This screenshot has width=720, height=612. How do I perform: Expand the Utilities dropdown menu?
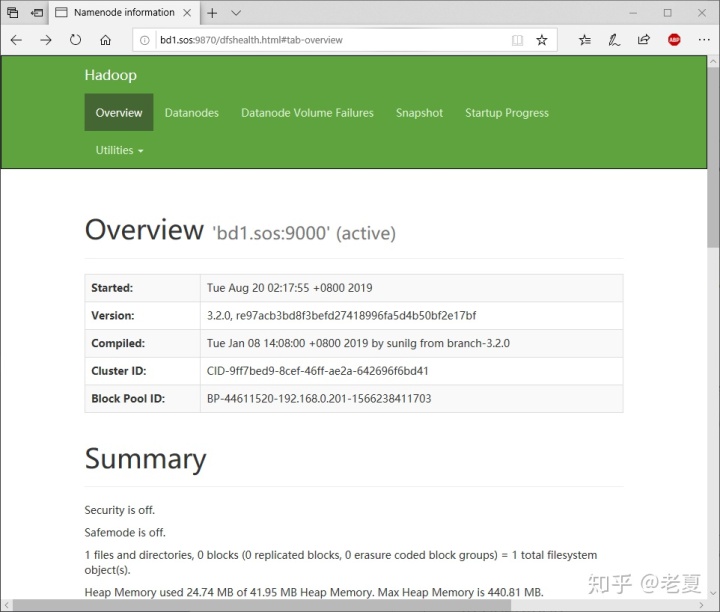[x=119, y=150]
